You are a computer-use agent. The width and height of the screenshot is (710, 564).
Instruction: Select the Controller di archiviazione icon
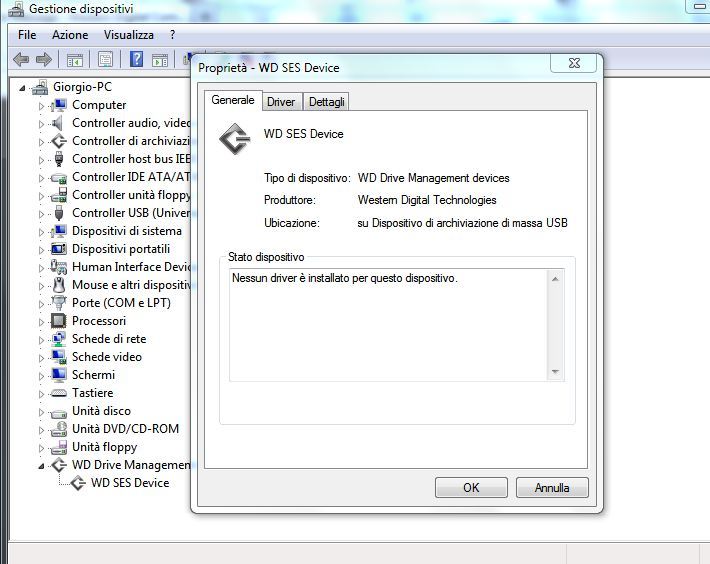point(59,141)
